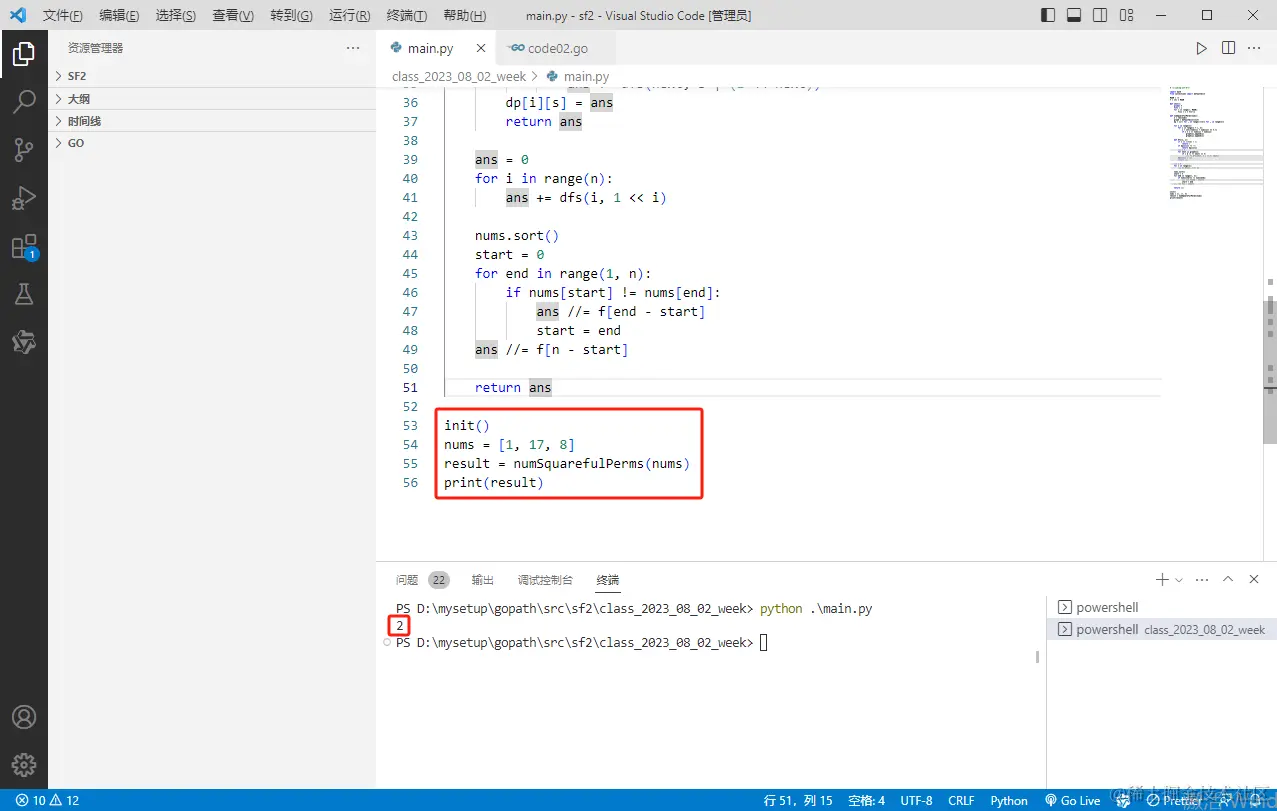Open the Run and Debug view icon

coord(24,198)
